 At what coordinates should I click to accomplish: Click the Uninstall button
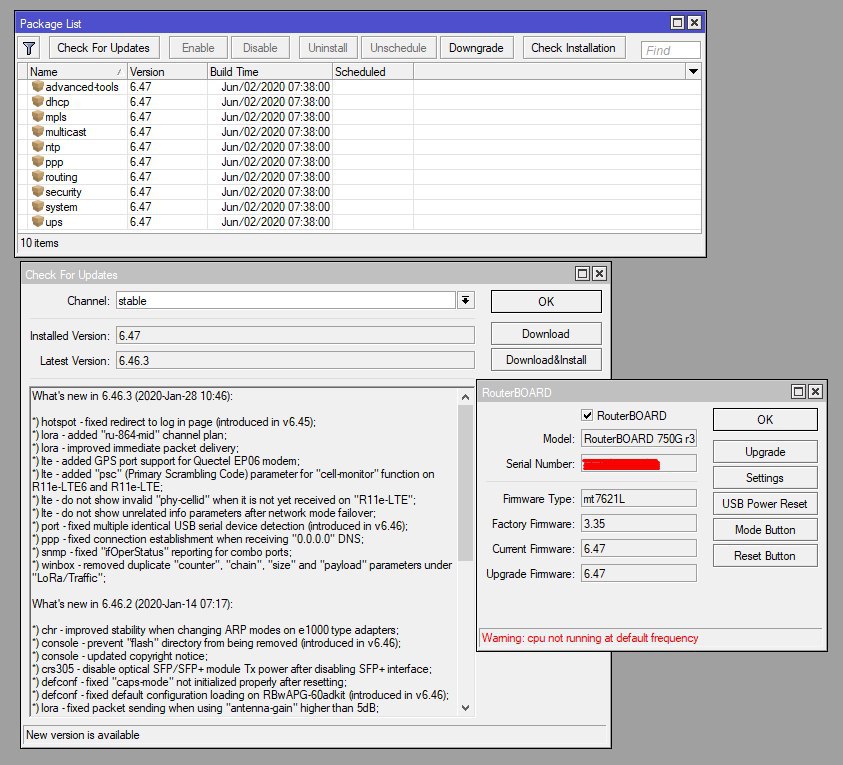click(x=327, y=48)
